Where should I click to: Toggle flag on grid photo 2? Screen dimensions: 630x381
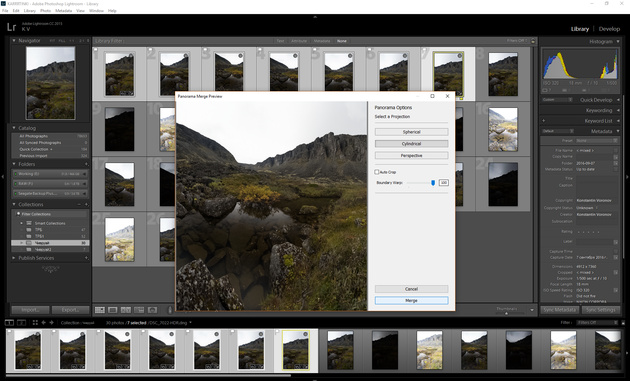150,50
